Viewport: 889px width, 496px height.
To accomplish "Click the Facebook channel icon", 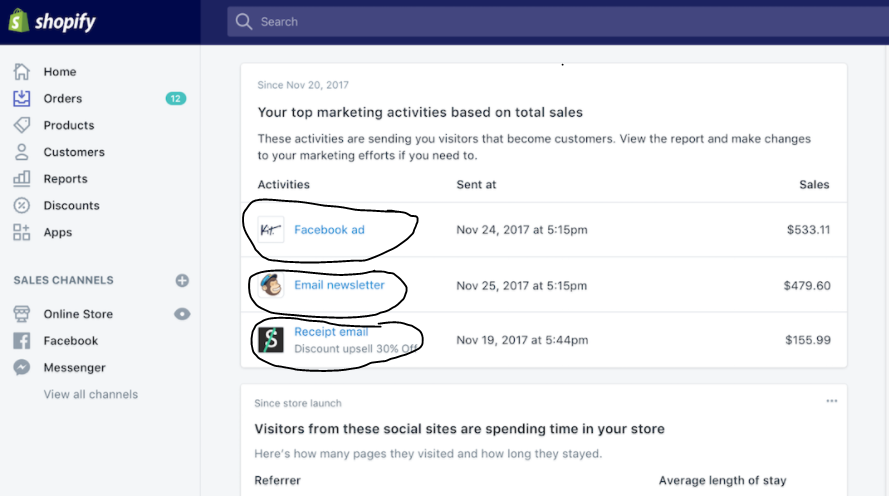I will pos(22,341).
